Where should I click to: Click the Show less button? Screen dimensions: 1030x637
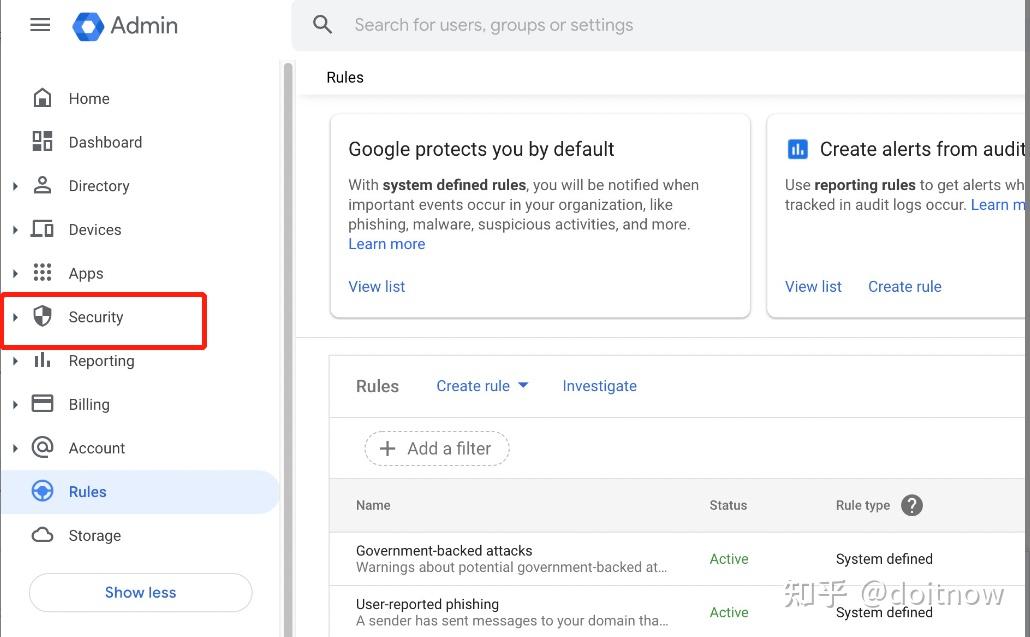[140, 592]
